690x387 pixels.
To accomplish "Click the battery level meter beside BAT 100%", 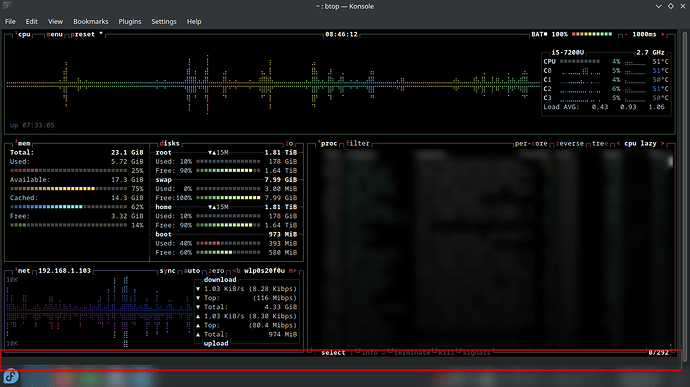I will click(x=592, y=34).
